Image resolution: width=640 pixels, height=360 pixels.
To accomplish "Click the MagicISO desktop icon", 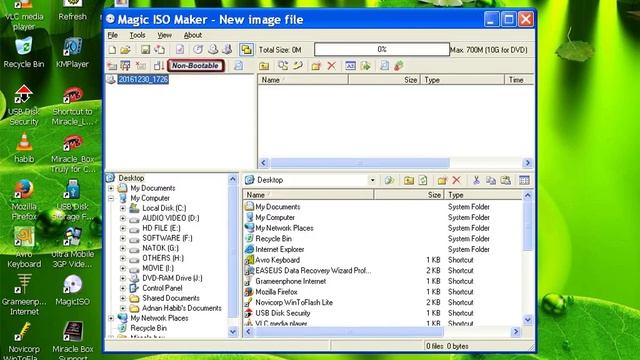I will (x=72, y=291).
